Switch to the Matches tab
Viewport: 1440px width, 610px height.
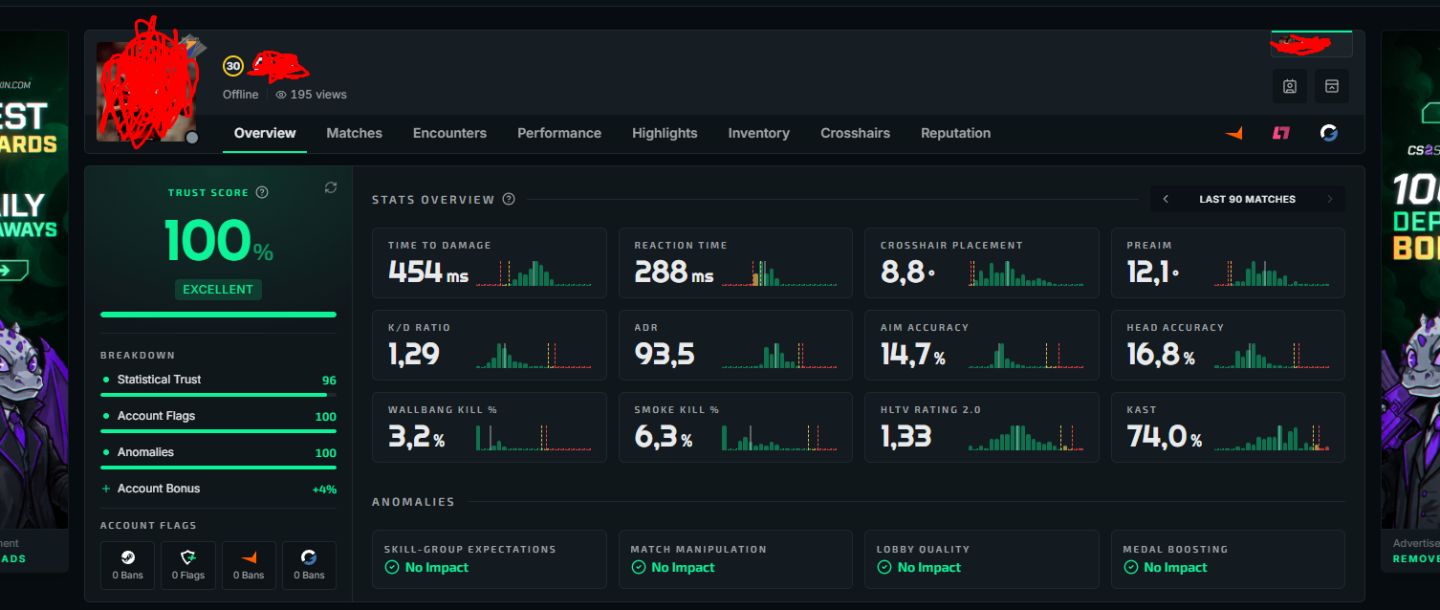click(x=354, y=133)
